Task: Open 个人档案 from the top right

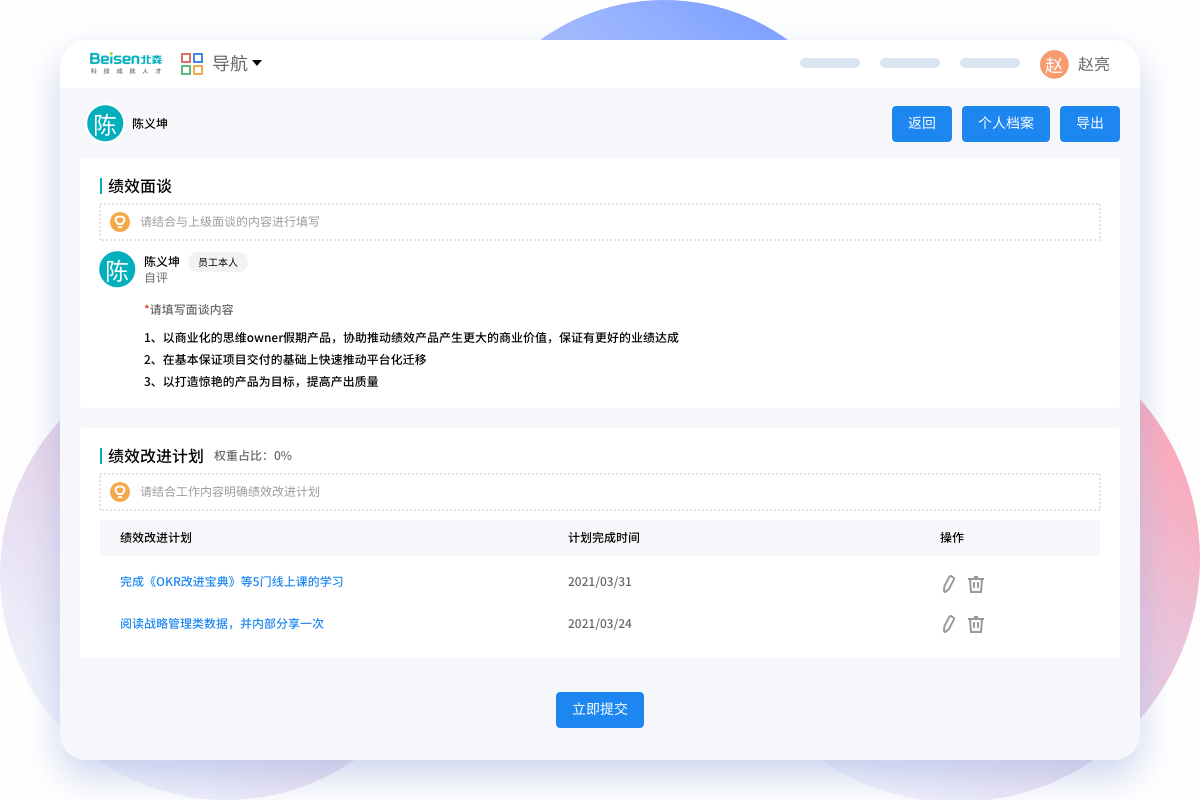Action: (x=1005, y=123)
